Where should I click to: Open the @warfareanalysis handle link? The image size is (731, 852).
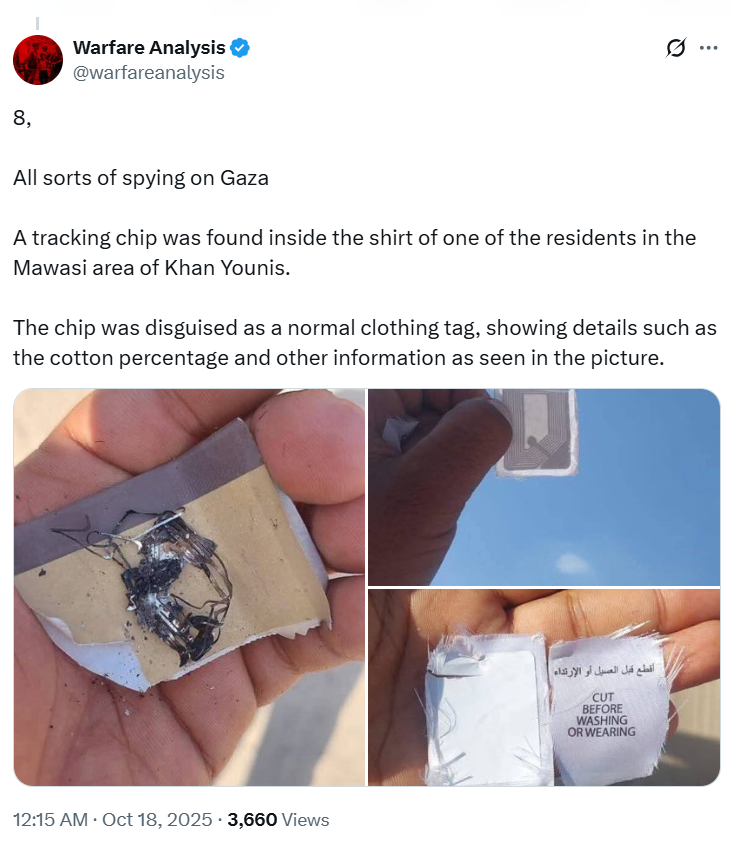(x=148, y=72)
